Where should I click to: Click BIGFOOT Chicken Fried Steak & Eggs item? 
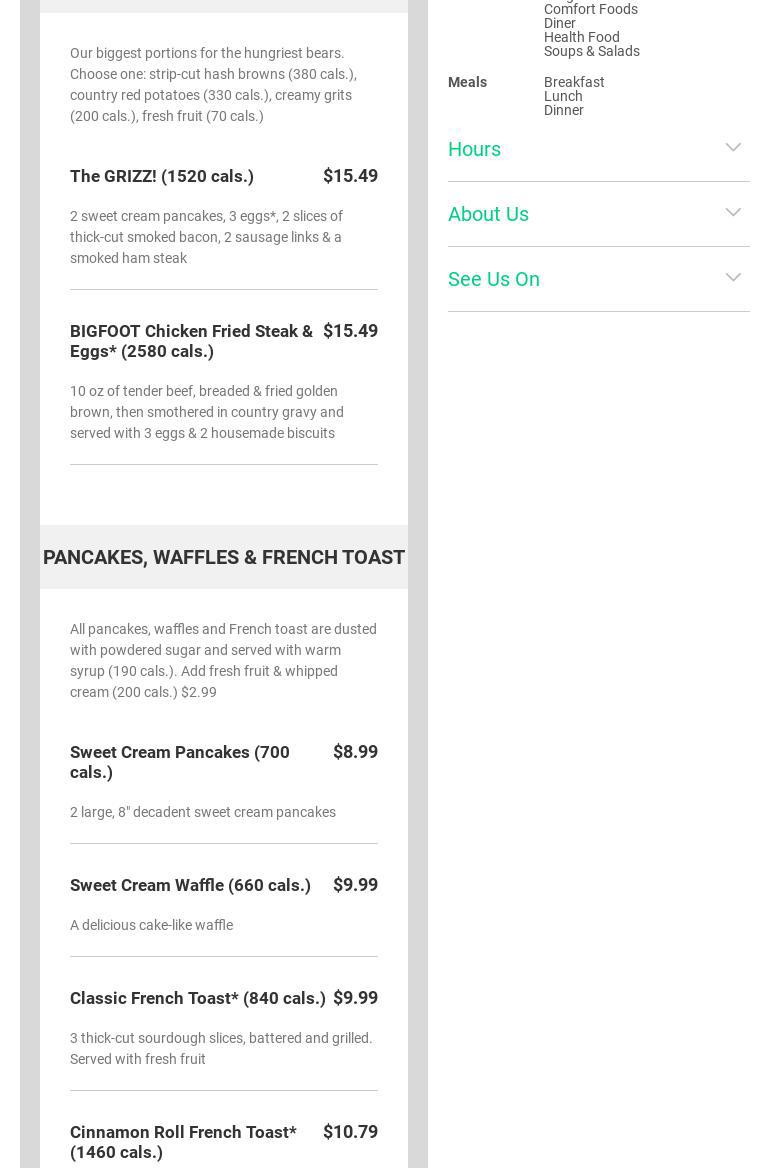click(x=191, y=341)
